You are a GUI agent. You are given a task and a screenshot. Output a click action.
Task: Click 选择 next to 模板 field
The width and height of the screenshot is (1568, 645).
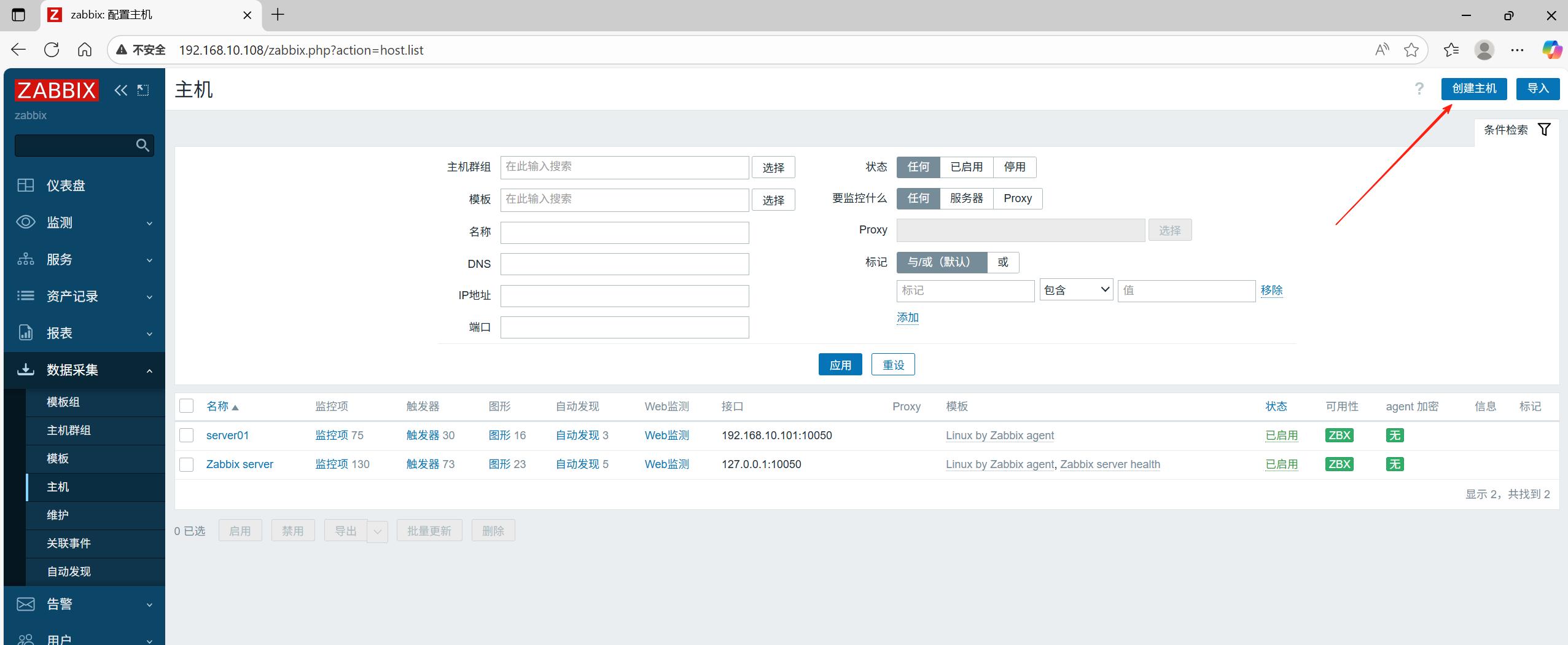773,200
